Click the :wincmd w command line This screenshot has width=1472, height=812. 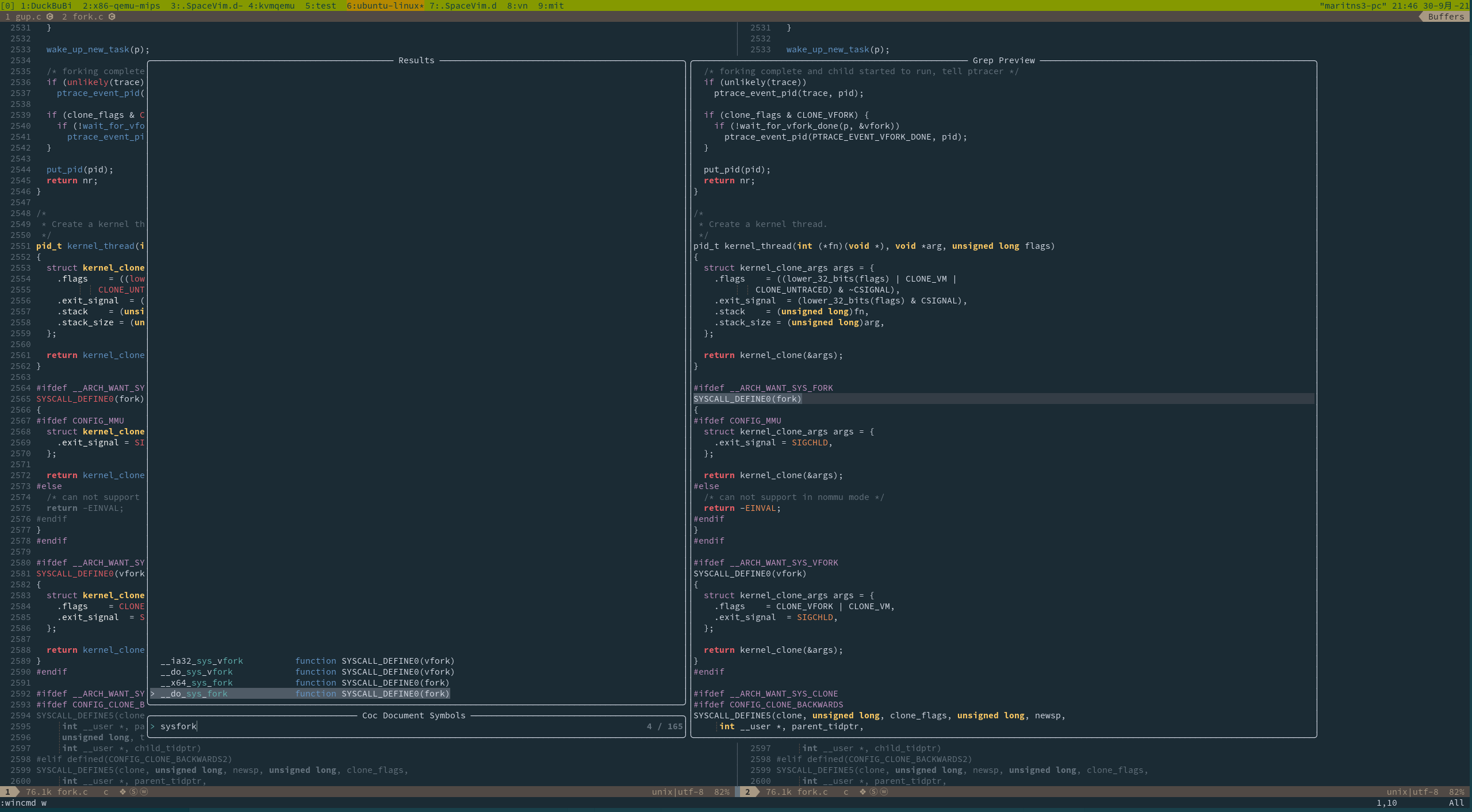[x=24, y=803]
